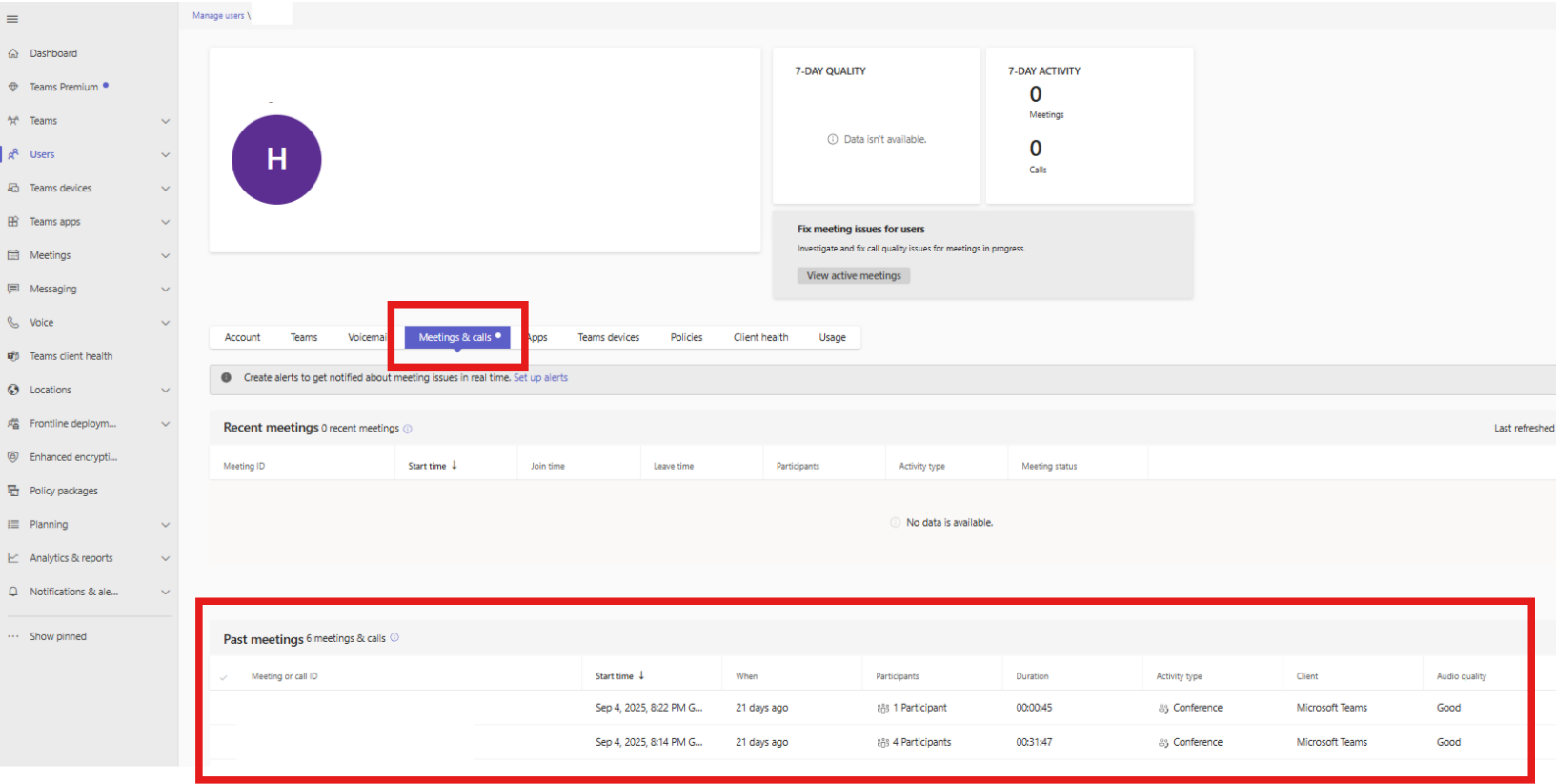Sort Past meetings by Start time column
The height and width of the screenshot is (784, 1556).
620,676
